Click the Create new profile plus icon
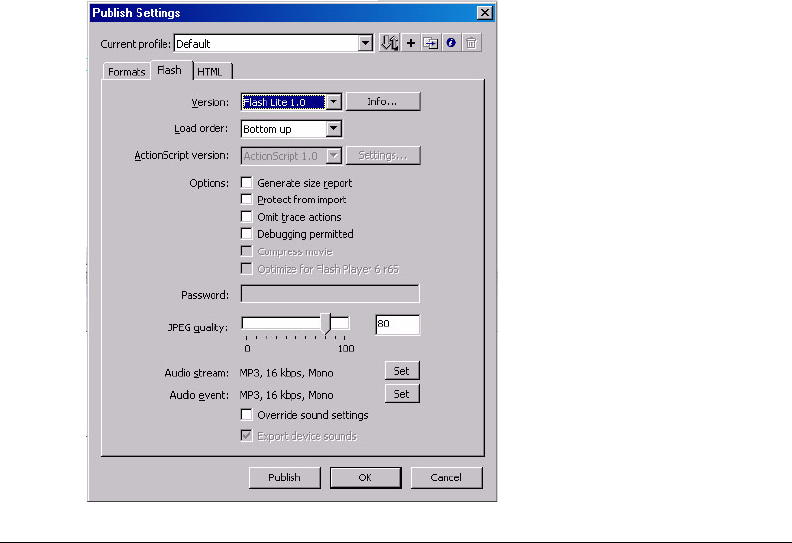This screenshot has height=543, width=792. pyautogui.click(x=411, y=43)
